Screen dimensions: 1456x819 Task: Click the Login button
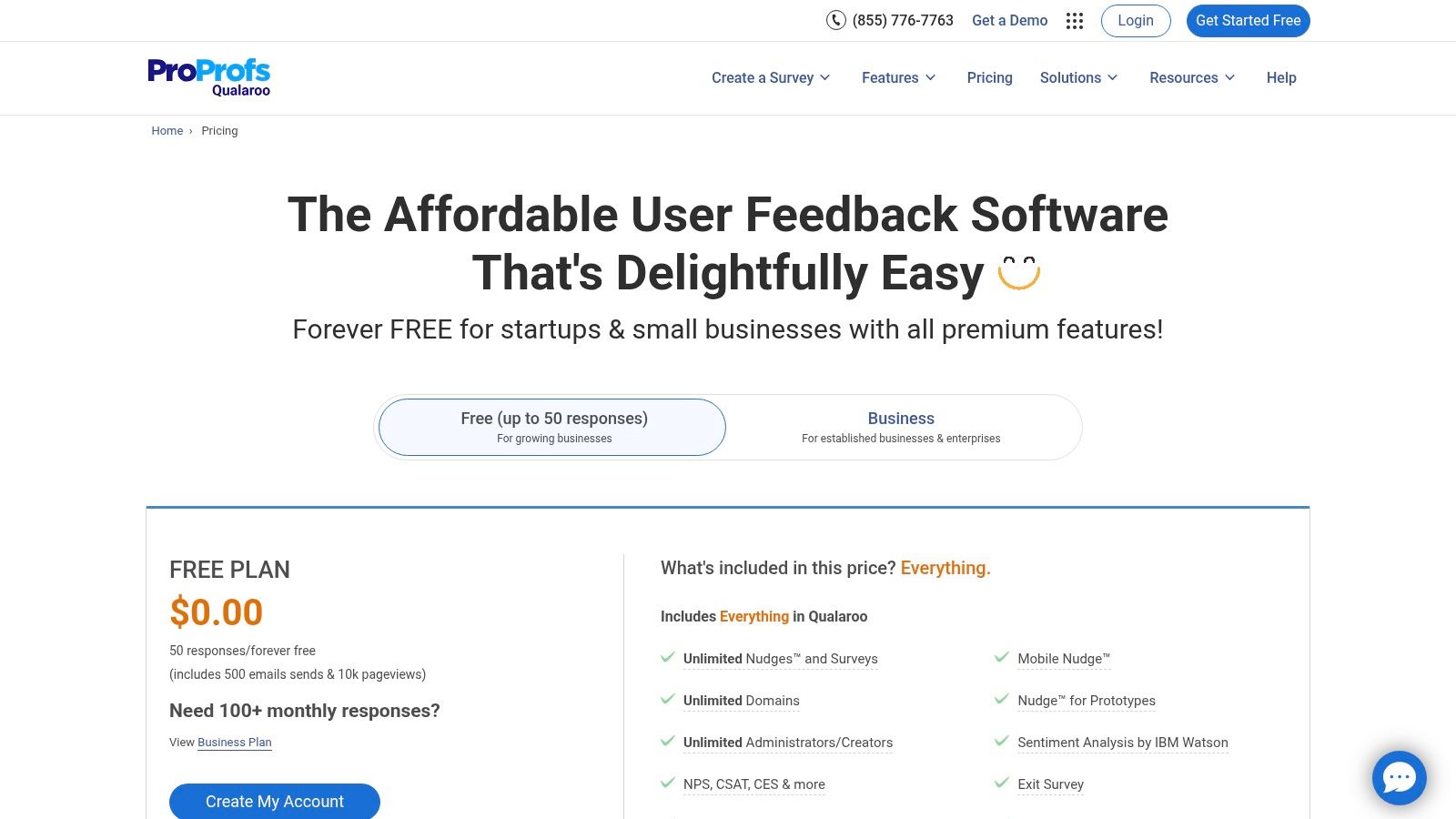1135,20
